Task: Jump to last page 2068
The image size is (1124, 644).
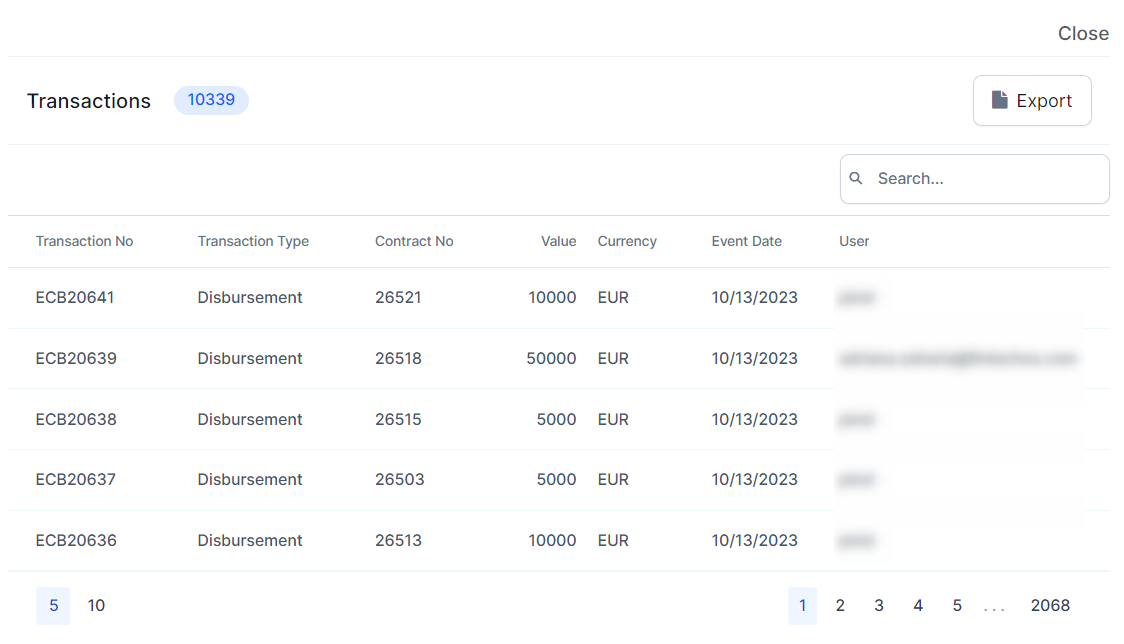Action: (1050, 606)
